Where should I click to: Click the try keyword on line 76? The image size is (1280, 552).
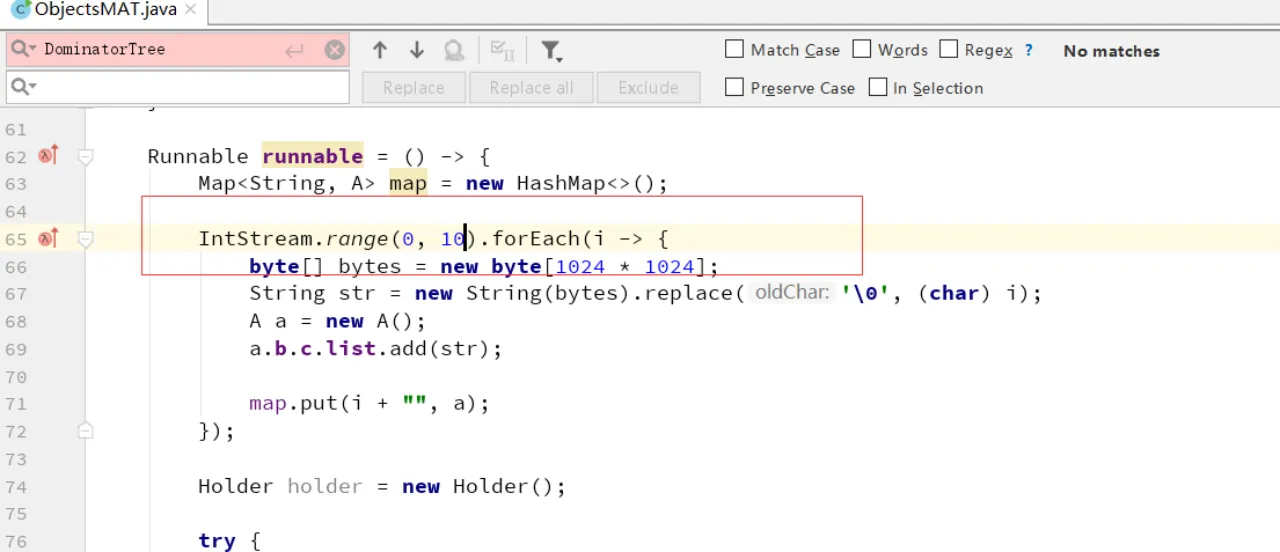217,541
